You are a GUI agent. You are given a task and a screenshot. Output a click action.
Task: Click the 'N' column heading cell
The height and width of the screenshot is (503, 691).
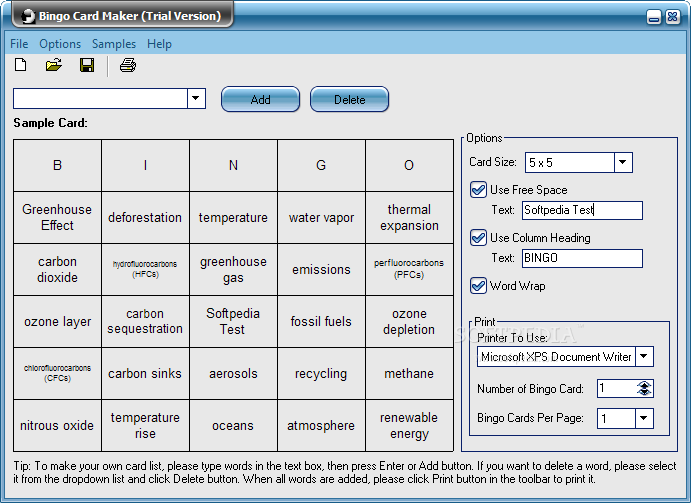[233, 165]
